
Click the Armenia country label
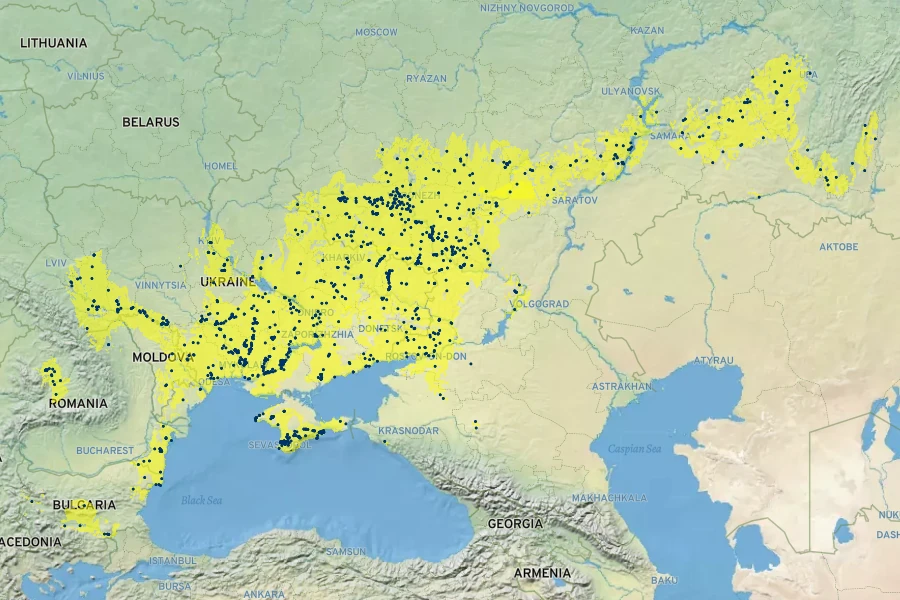(541, 573)
